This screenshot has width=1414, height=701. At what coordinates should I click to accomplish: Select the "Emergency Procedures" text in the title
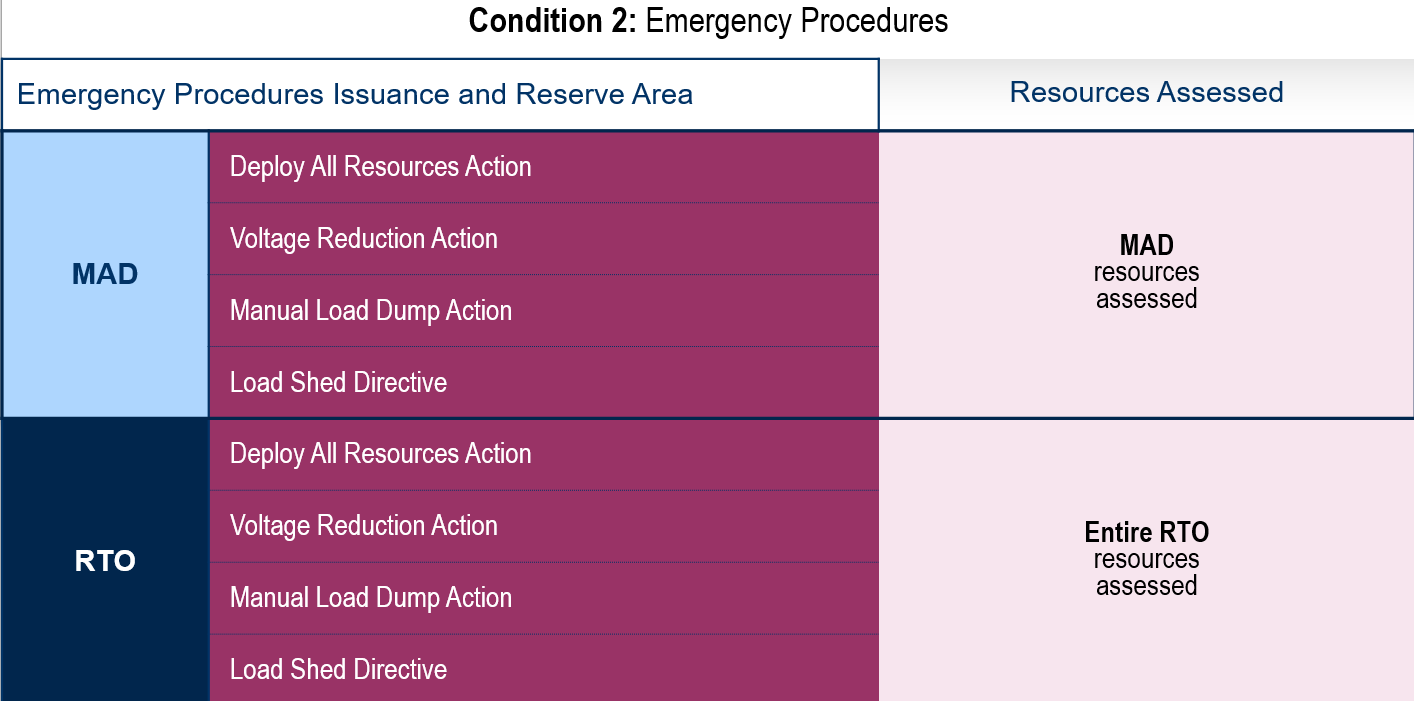796,21
